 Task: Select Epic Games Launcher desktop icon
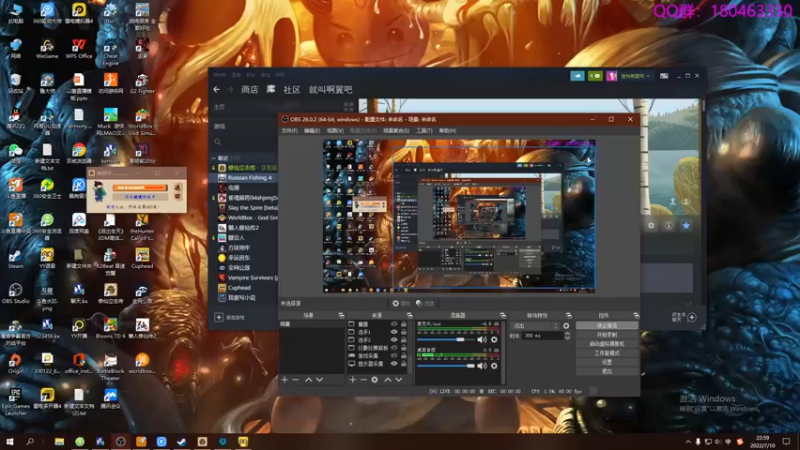point(15,402)
